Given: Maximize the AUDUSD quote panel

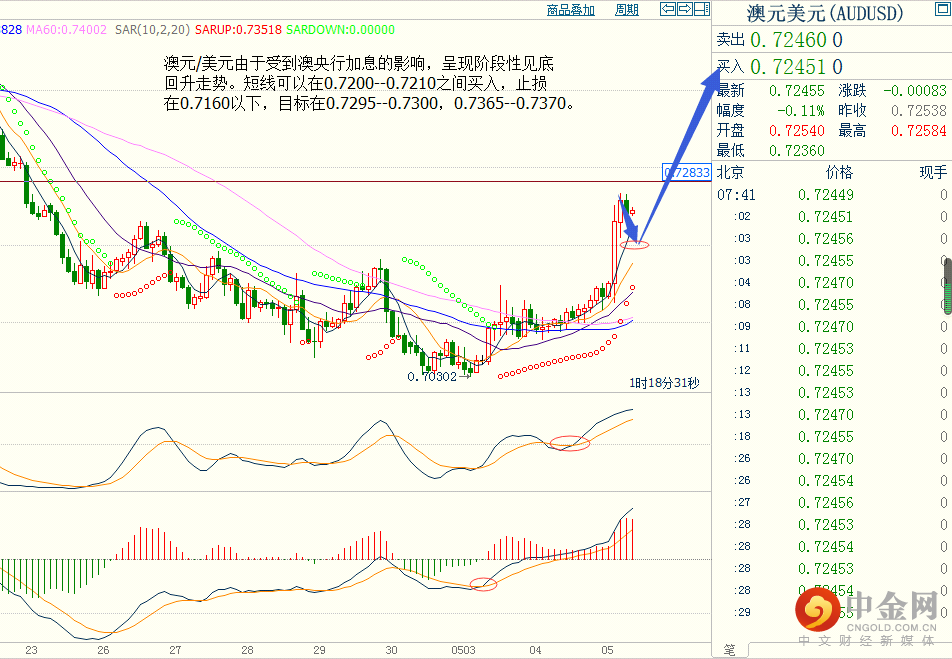Looking at the screenshot, I should [942, 9].
